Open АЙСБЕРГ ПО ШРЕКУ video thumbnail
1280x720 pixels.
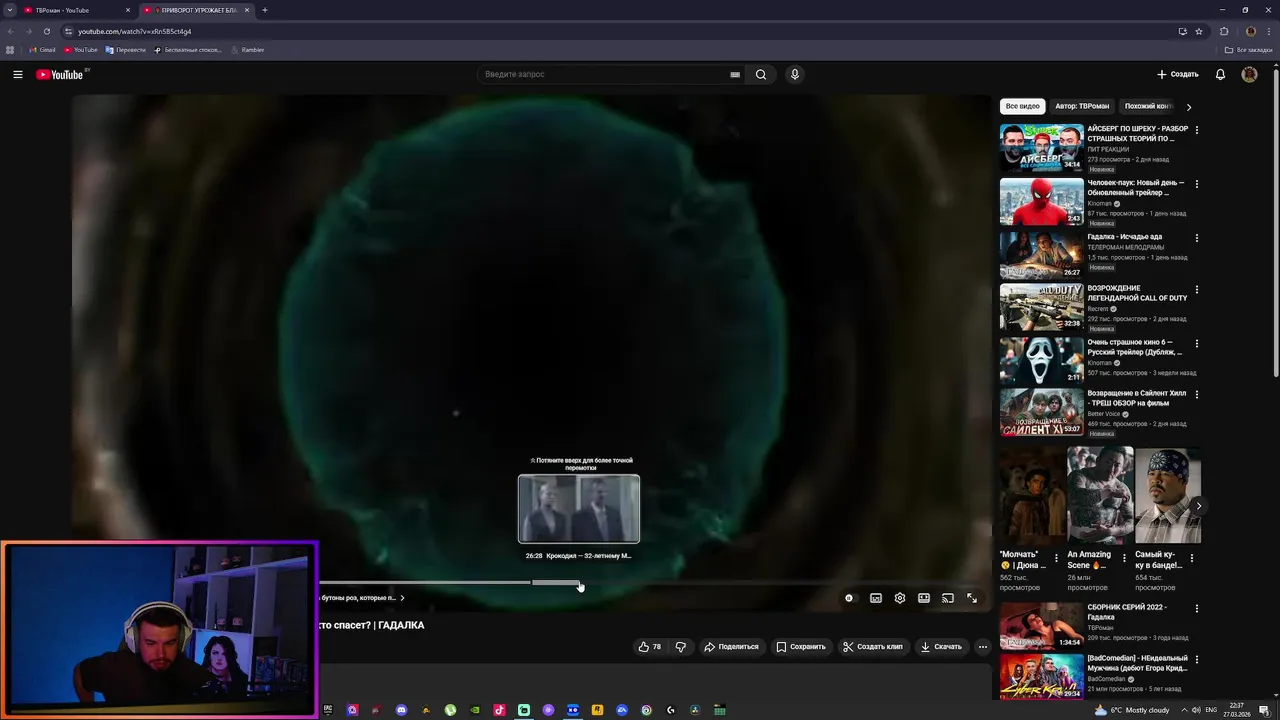1041,147
